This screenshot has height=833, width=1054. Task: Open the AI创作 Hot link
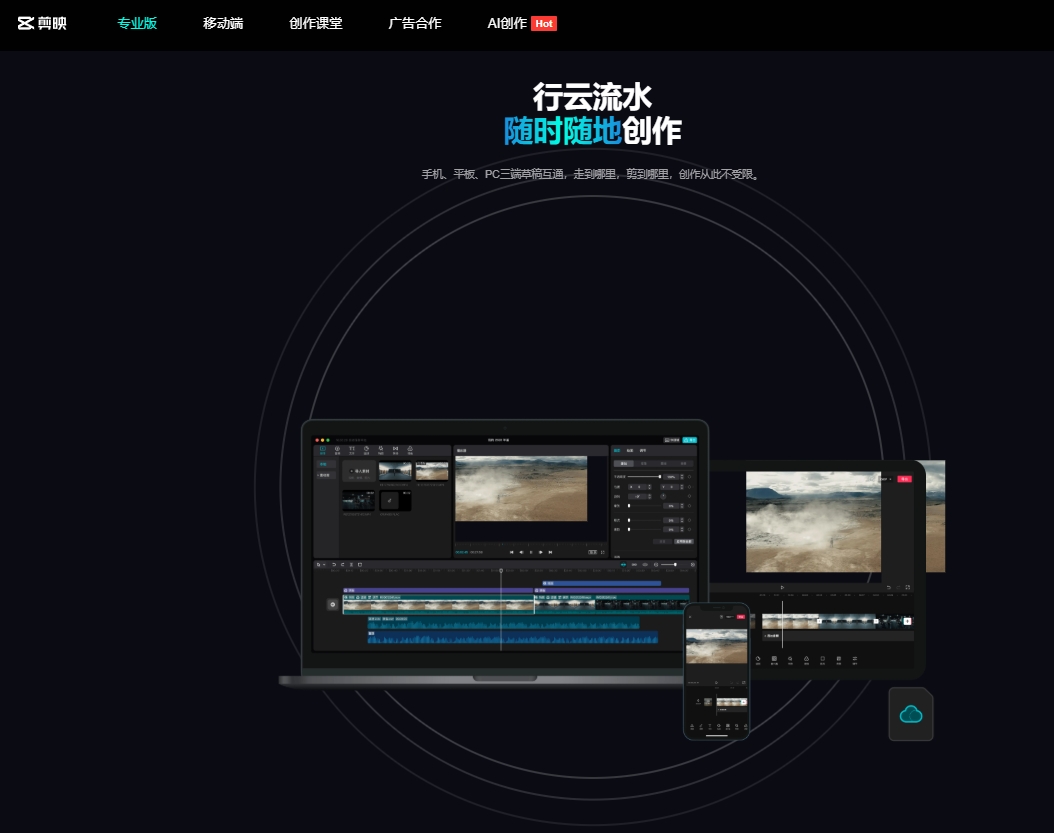tap(508, 23)
